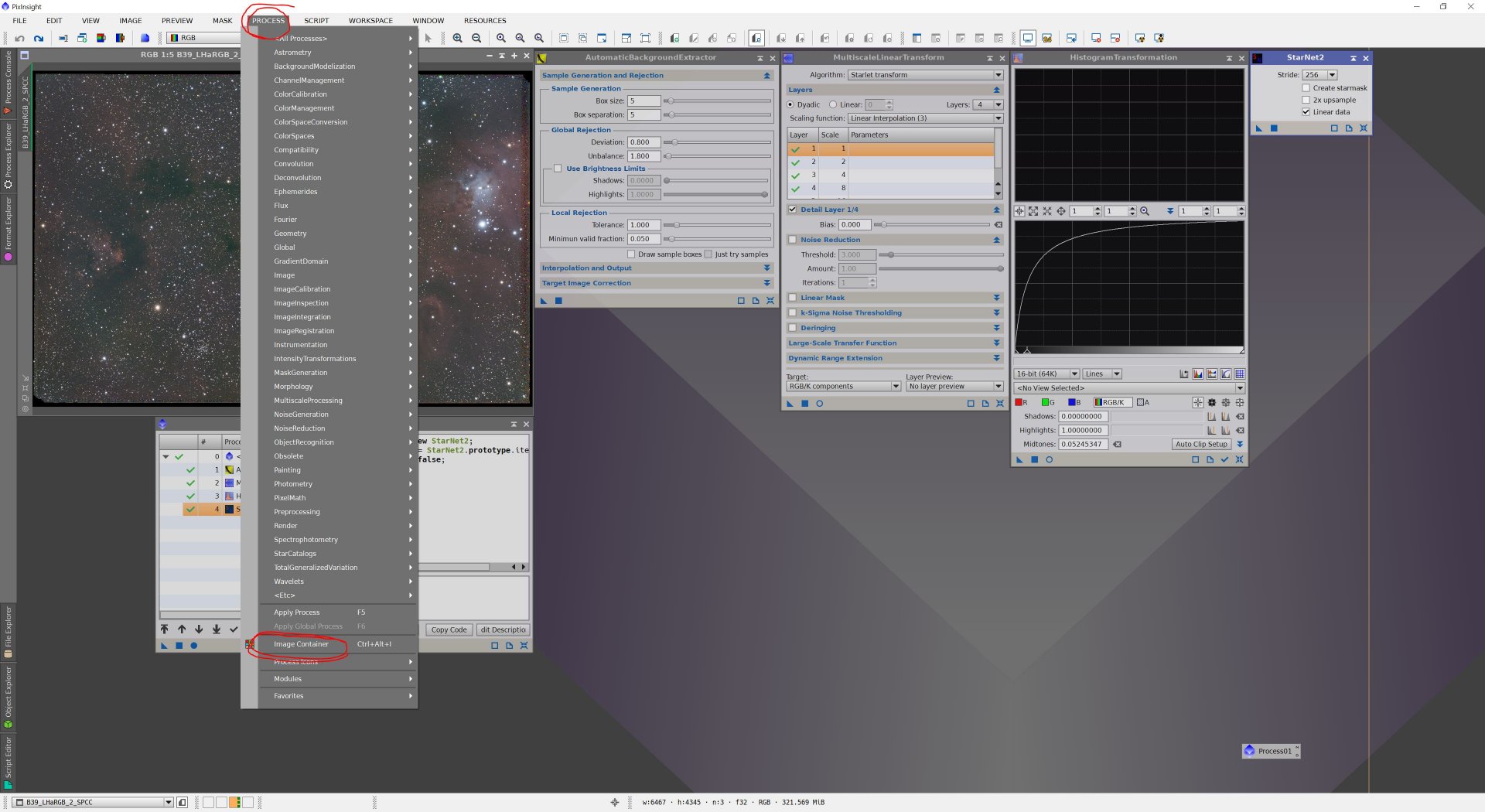The height and width of the screenshot is (812, 1485).
Task: Open the 16-bit (64K) resolution dropdown
Action: pyautogui.click(x=1047, y=374)
